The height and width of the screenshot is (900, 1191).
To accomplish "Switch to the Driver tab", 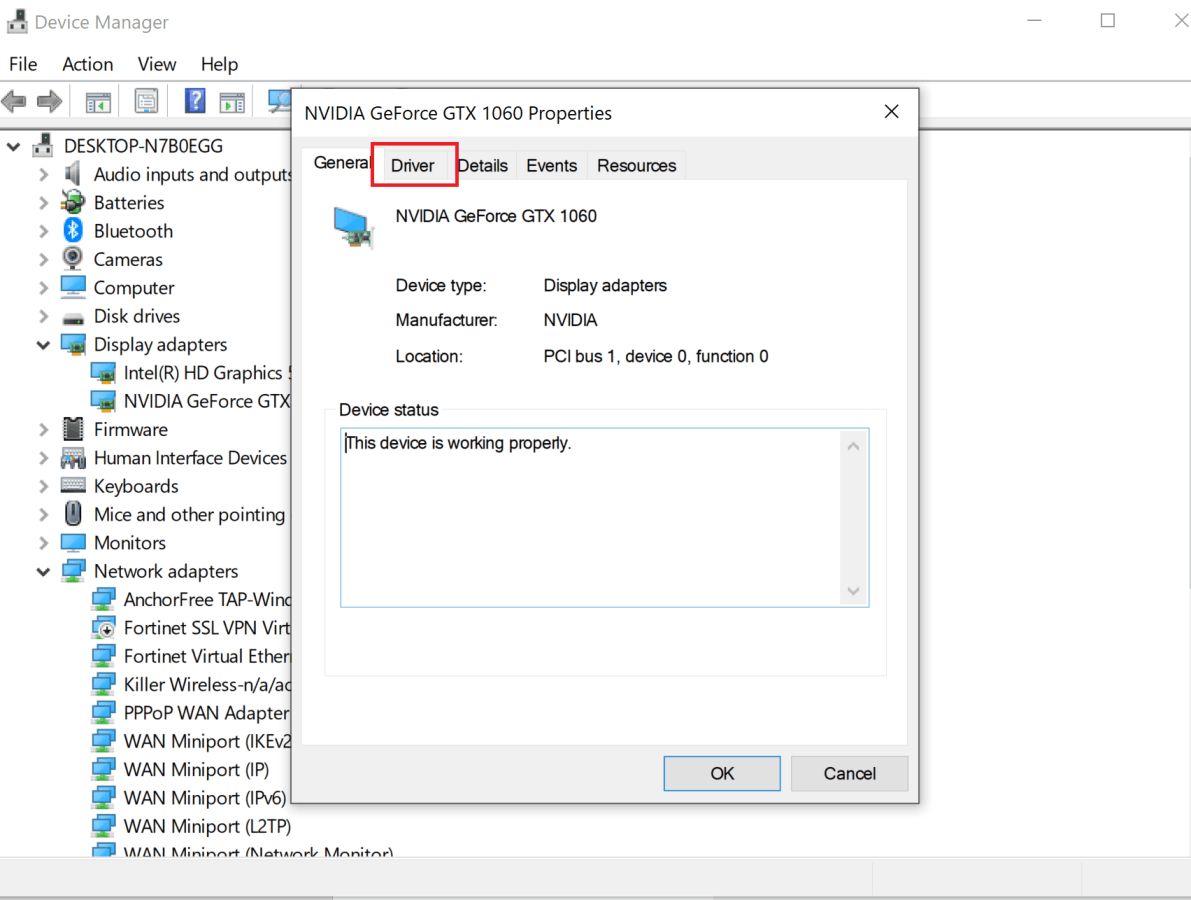I will pyautogui.click(x=414, y=164).
